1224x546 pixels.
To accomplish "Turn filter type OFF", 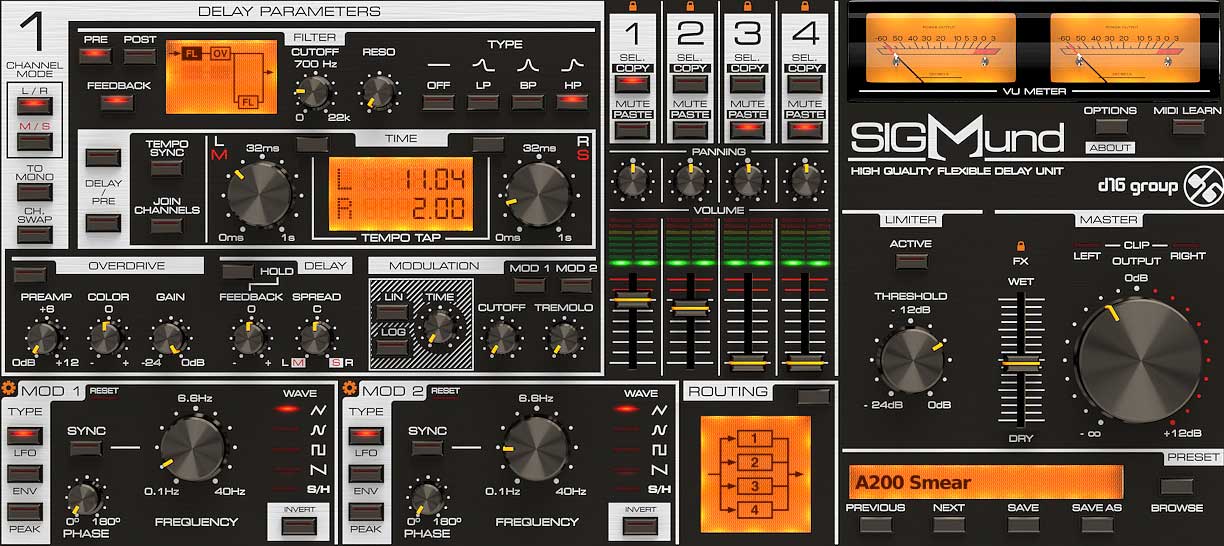I will point(439,101).
